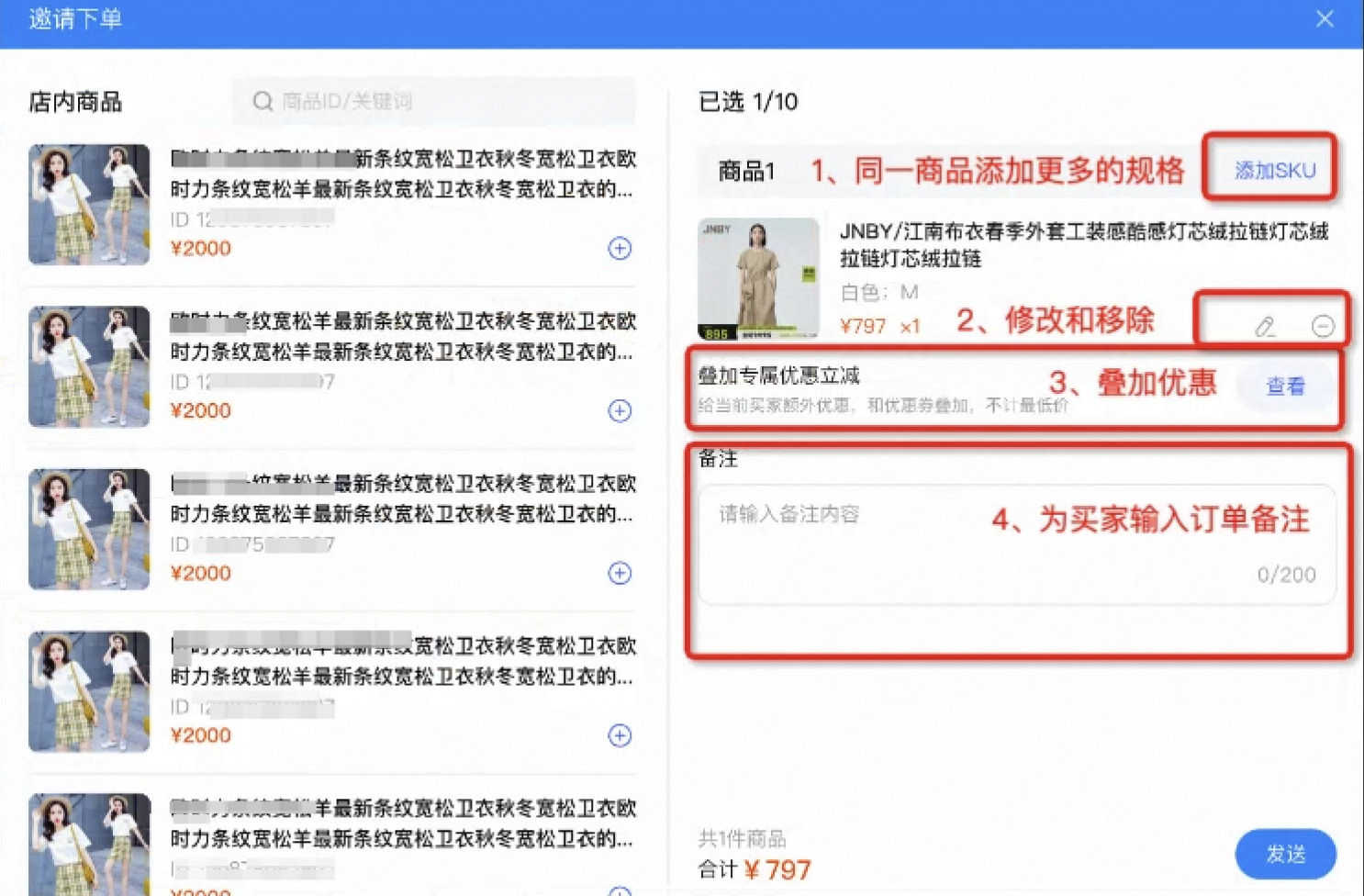The width and height of the screenshot is (1364, 896).
Task: Open the first store product thumbnail
Action: click(x=89, y=205)
